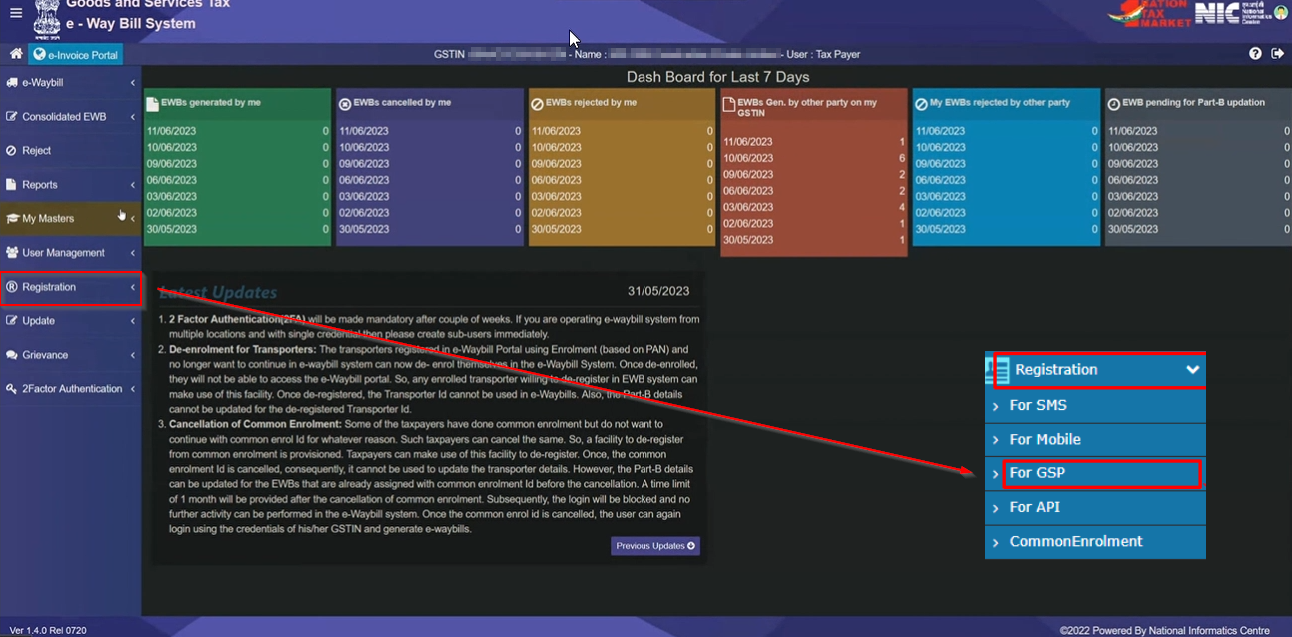
Task: Open the hamburger navigation menu
Action: pos(14,13)
